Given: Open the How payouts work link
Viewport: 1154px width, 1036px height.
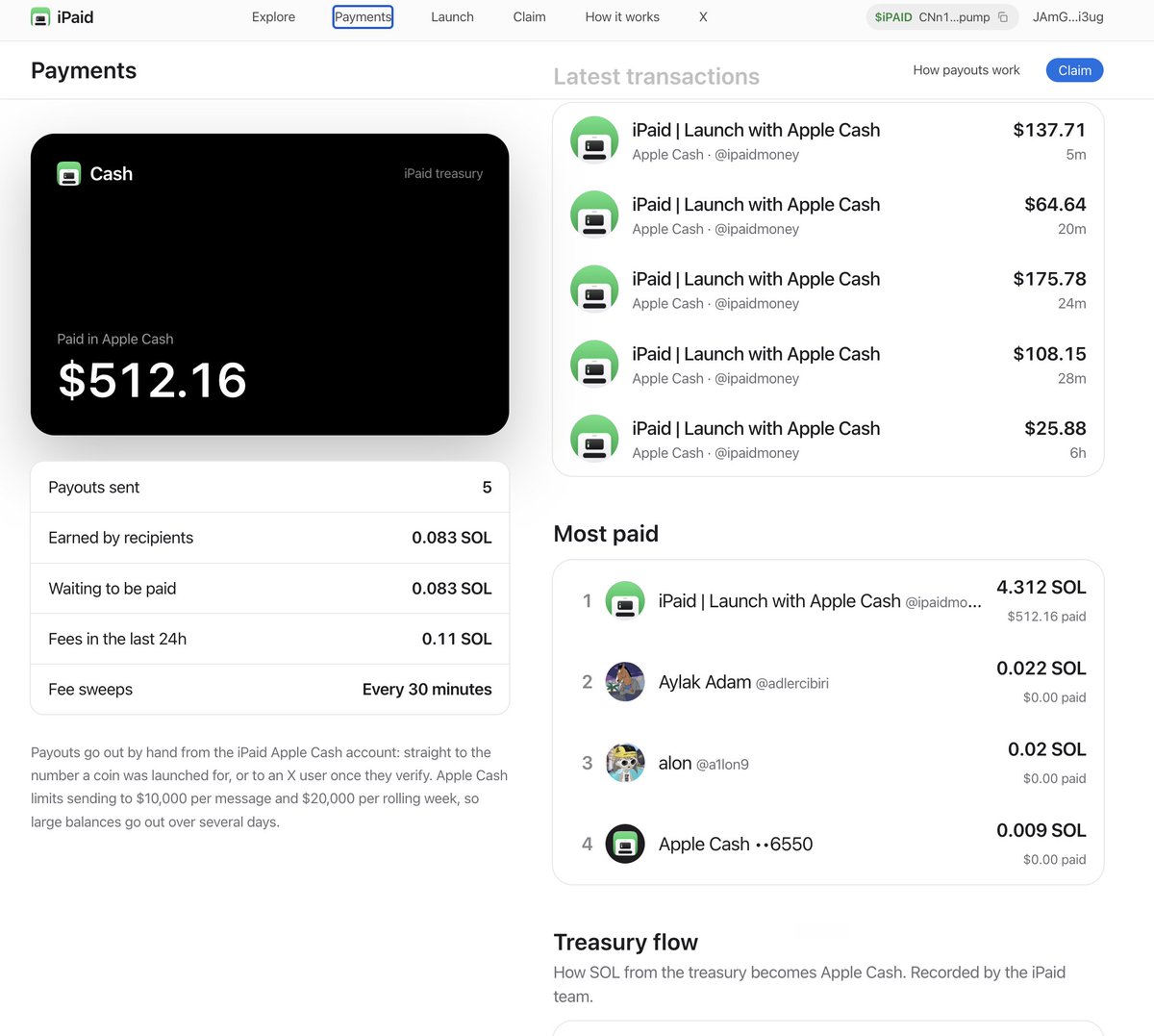Looking at the screenshot, I should pos(966,70).
